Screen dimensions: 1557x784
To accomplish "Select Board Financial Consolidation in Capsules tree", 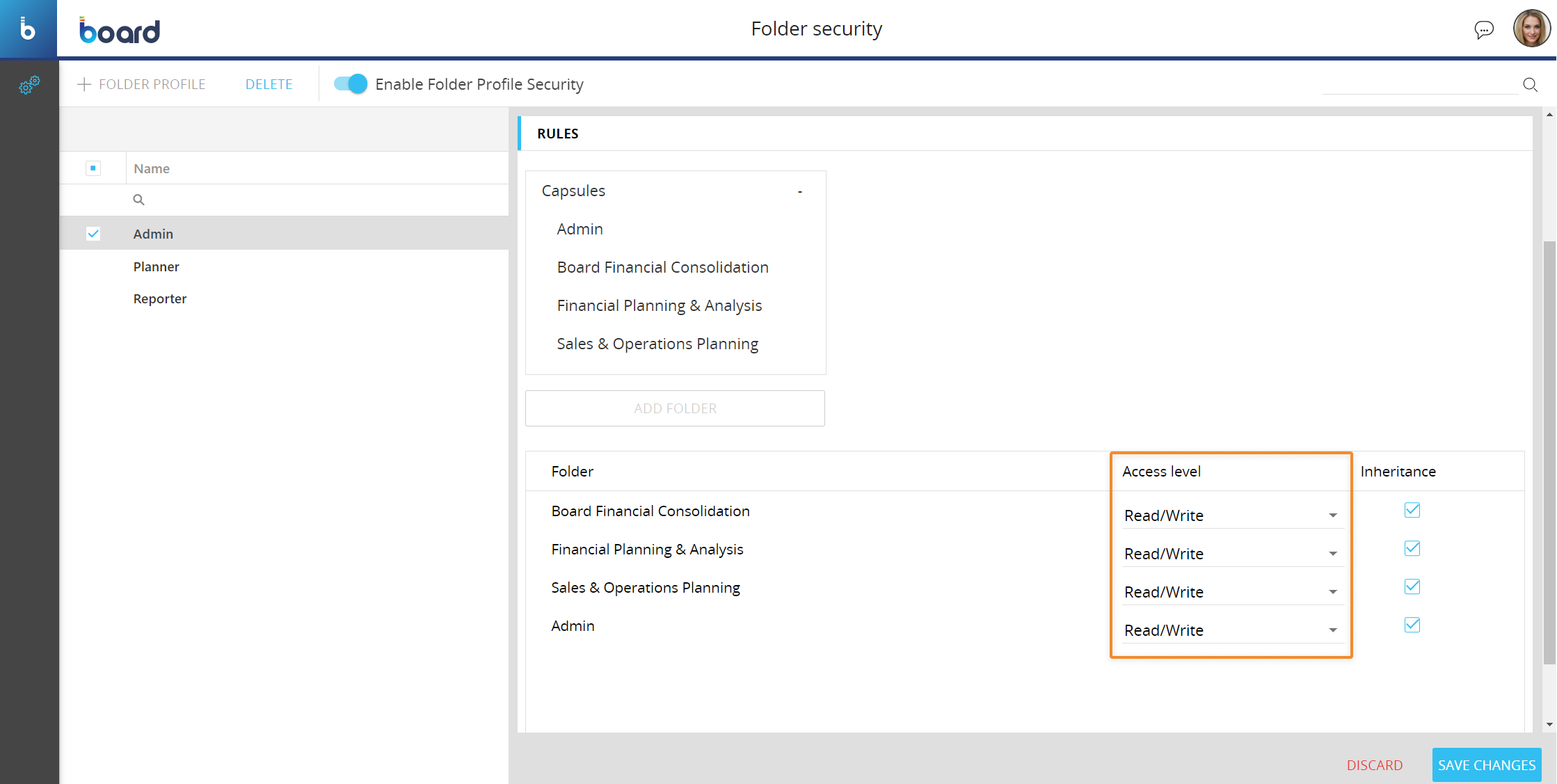I will coord(662,267).
